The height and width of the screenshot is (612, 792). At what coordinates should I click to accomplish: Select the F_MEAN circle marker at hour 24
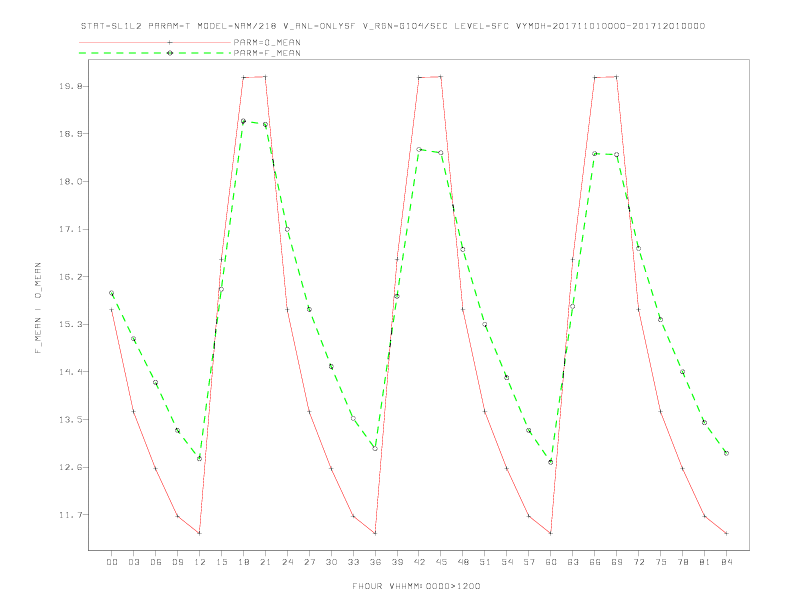pos(287,229)
